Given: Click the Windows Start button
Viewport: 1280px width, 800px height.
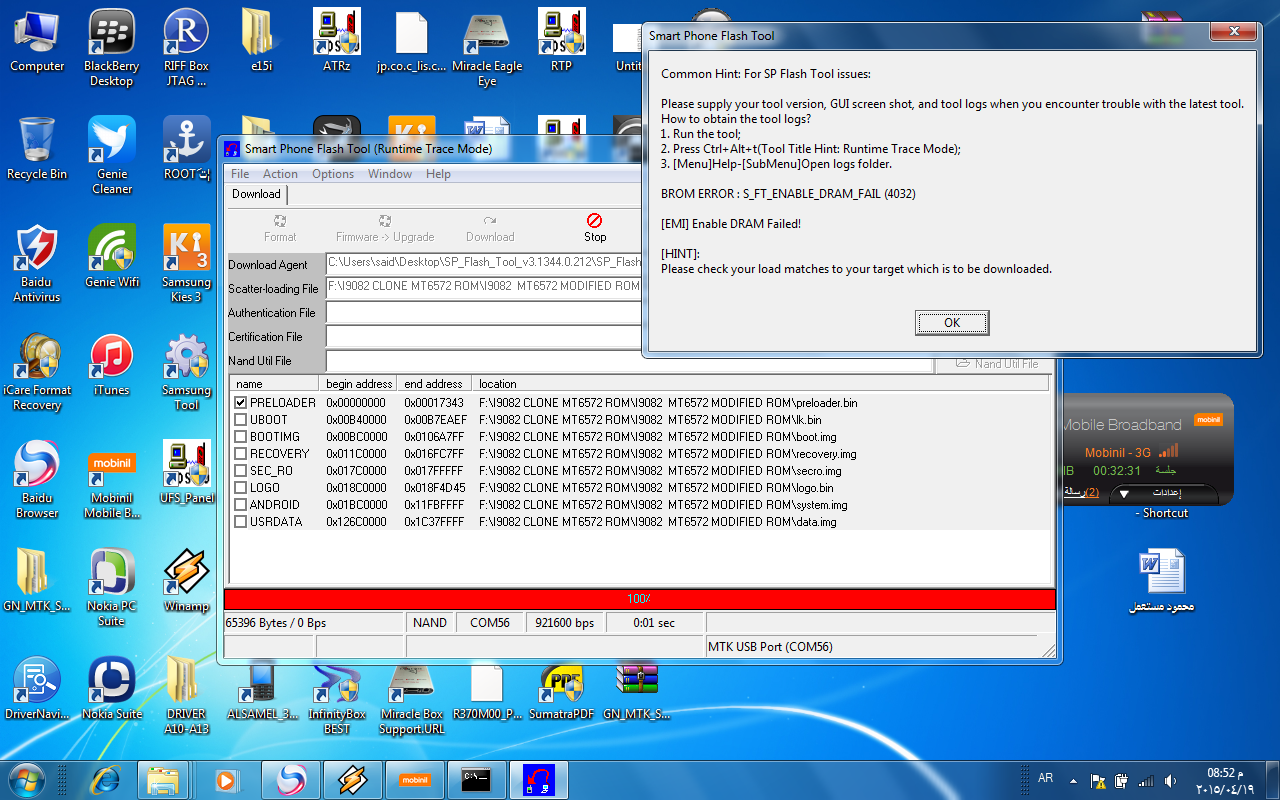Looking at the screenshot, I should click(x=27, y=778).
